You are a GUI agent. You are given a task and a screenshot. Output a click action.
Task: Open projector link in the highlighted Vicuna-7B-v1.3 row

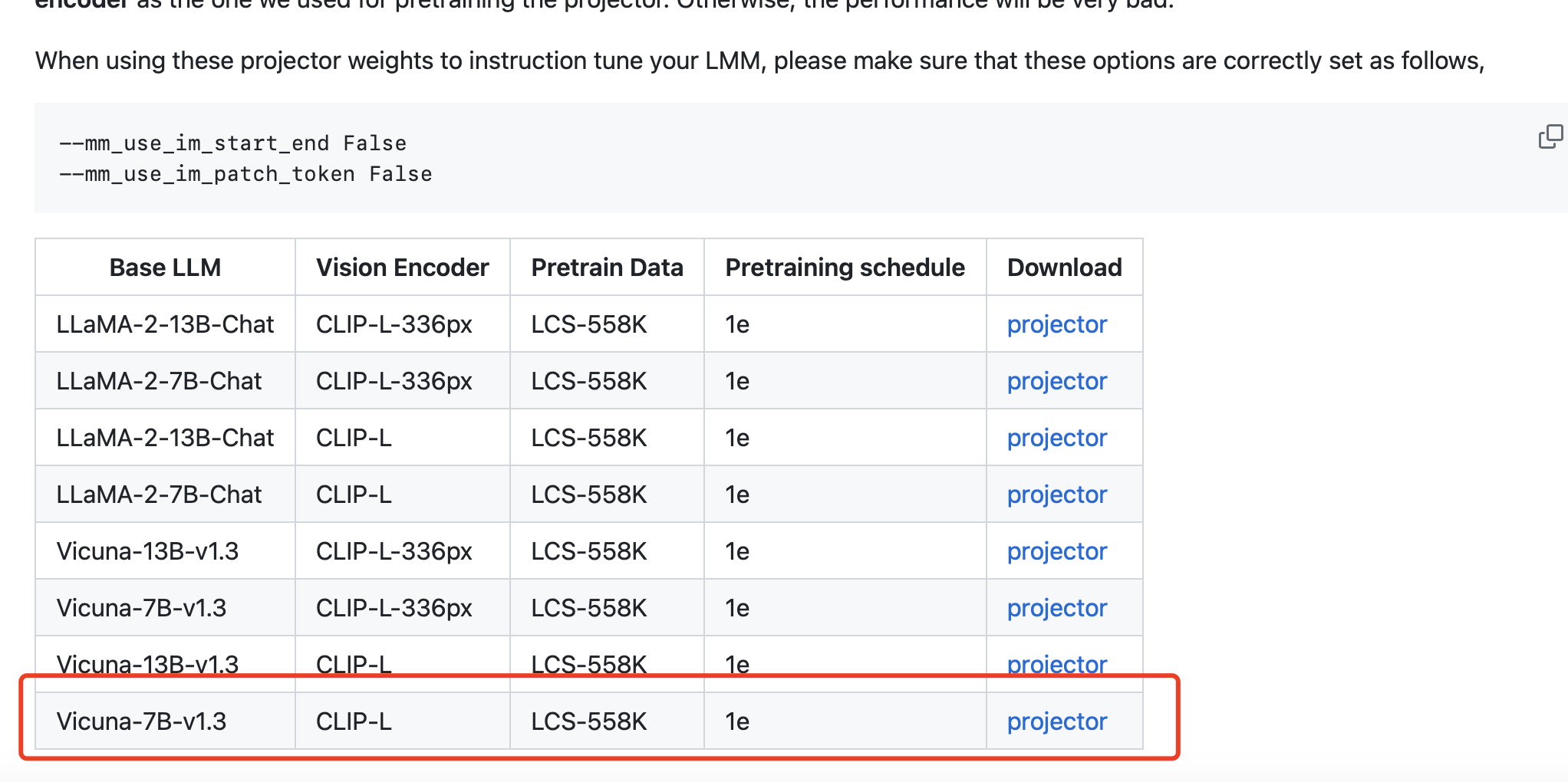pos(1056,721)
